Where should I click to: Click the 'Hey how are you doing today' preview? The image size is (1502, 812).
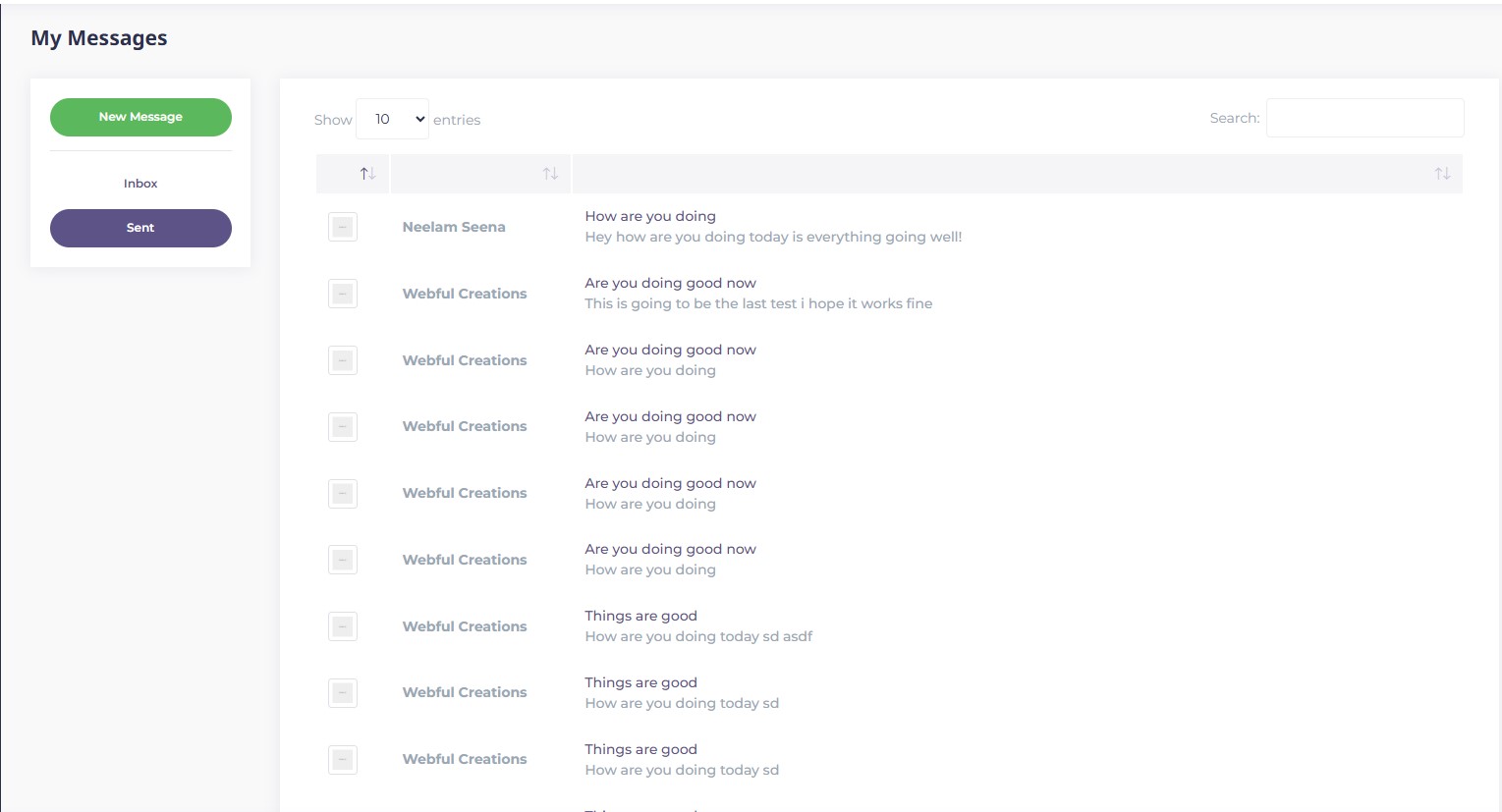[x=773, y=237]
